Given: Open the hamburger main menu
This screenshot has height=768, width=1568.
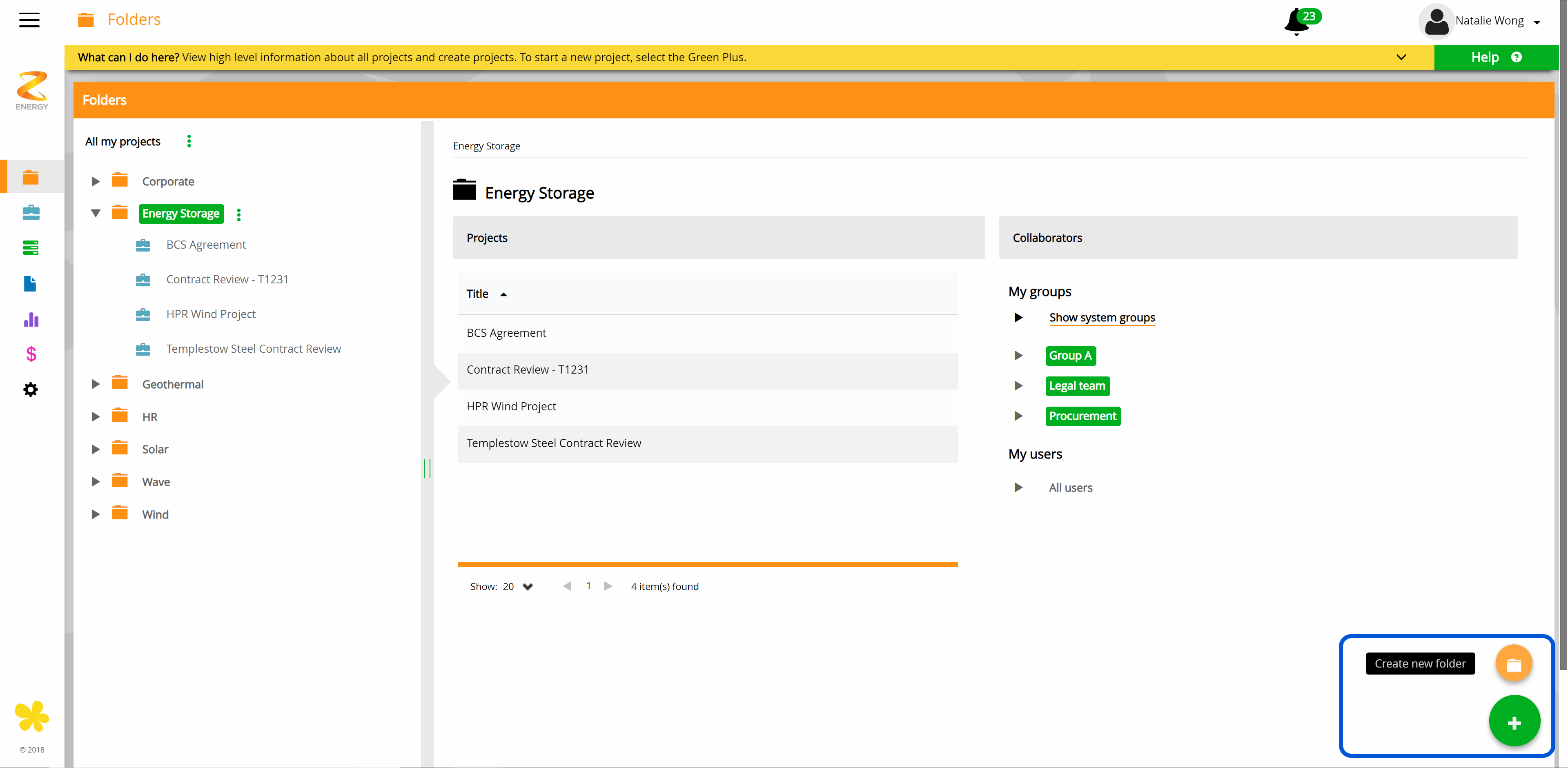Looking at the screenshot, I should [x=29, y=20].
